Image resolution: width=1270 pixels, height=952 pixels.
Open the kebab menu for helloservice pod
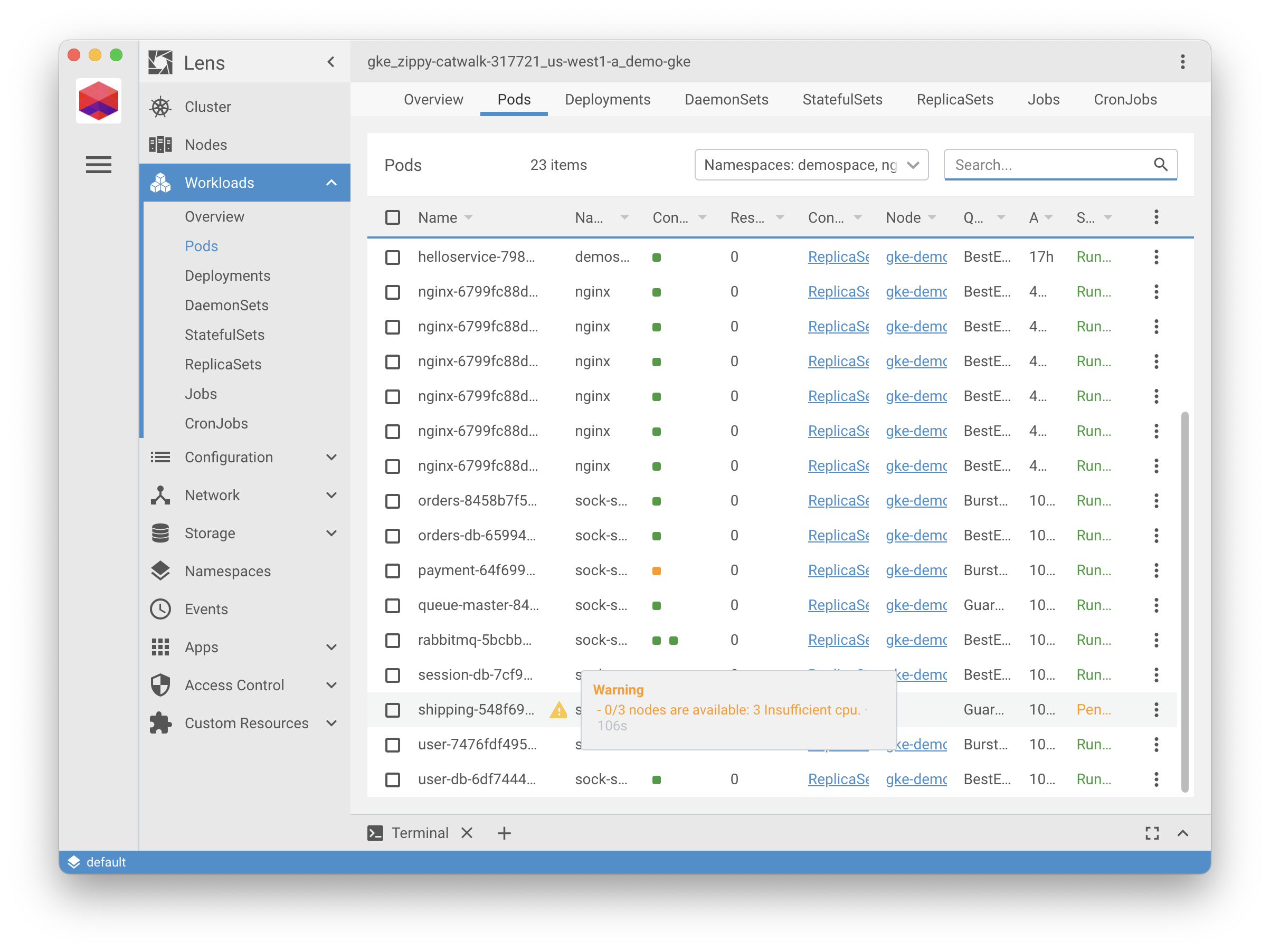coord(1157,256)
